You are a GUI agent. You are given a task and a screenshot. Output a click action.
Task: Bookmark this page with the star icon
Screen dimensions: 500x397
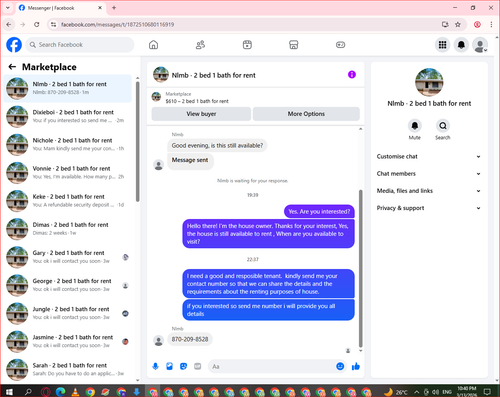click(x=458, y=24)
